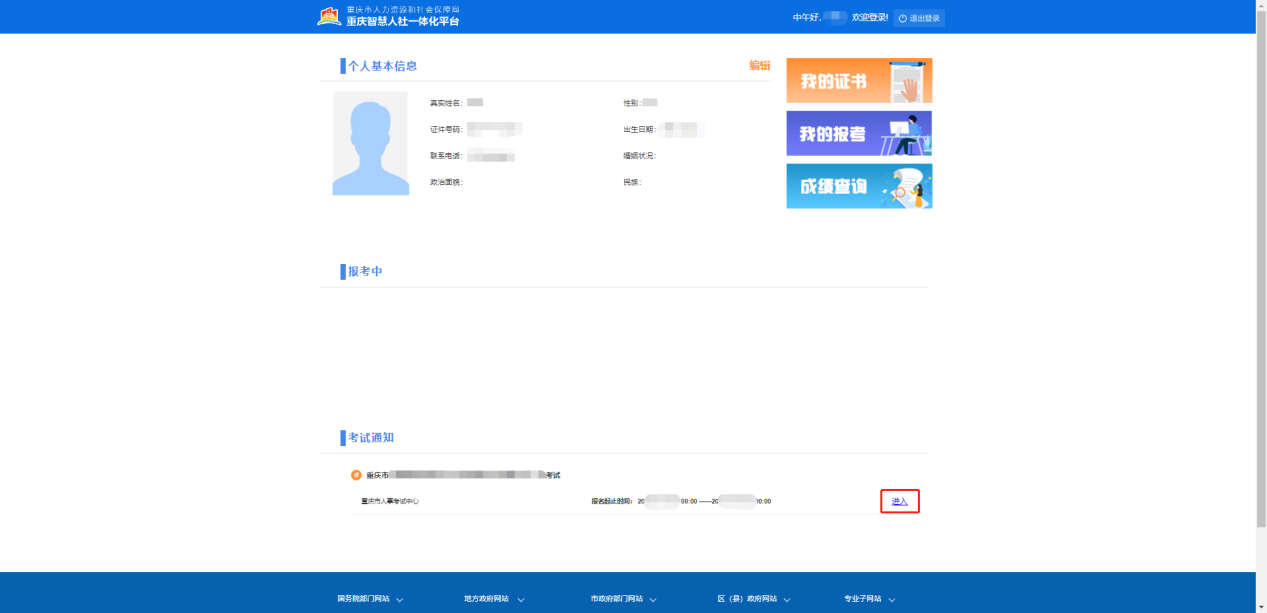Screen dimensions: 1267x613
Task: Click the orange 编辑 edit link
Action: pos(759,66)
